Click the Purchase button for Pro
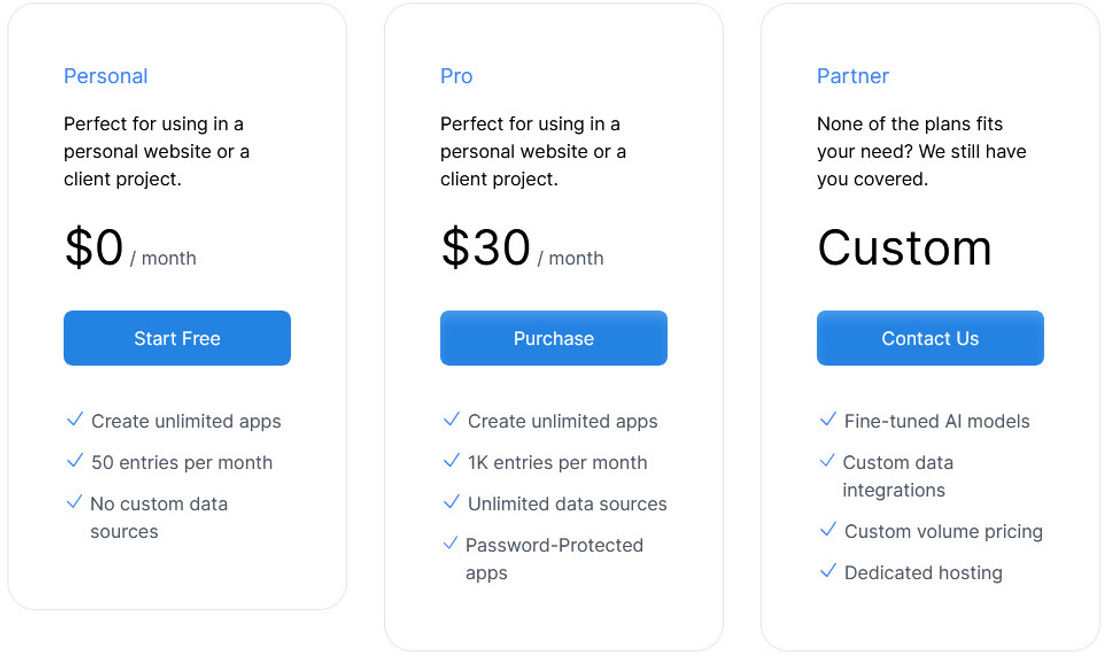The image size is (1108, 656). [553, 338]
